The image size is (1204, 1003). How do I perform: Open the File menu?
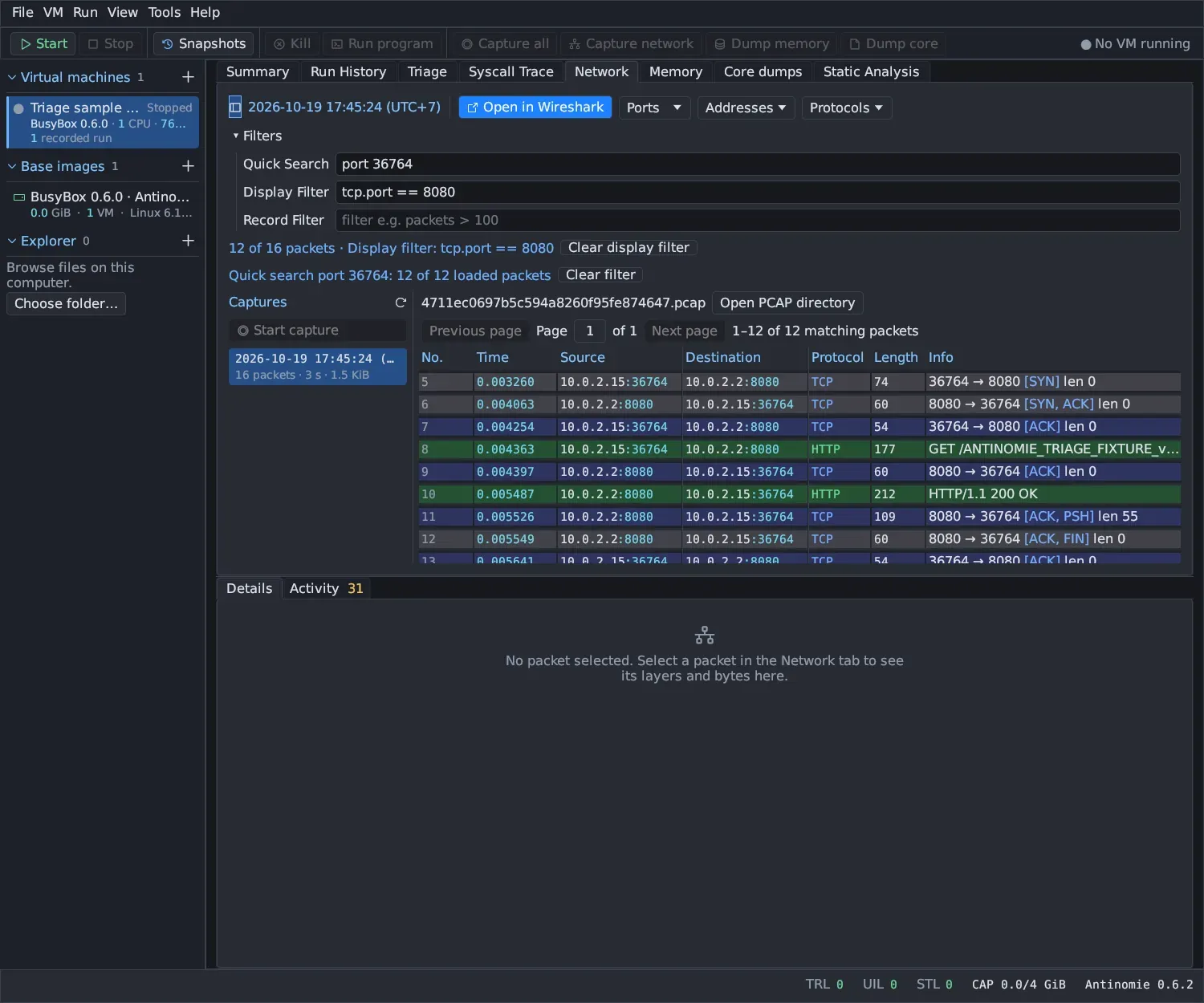pyautogui.click(x=22, y=12)
